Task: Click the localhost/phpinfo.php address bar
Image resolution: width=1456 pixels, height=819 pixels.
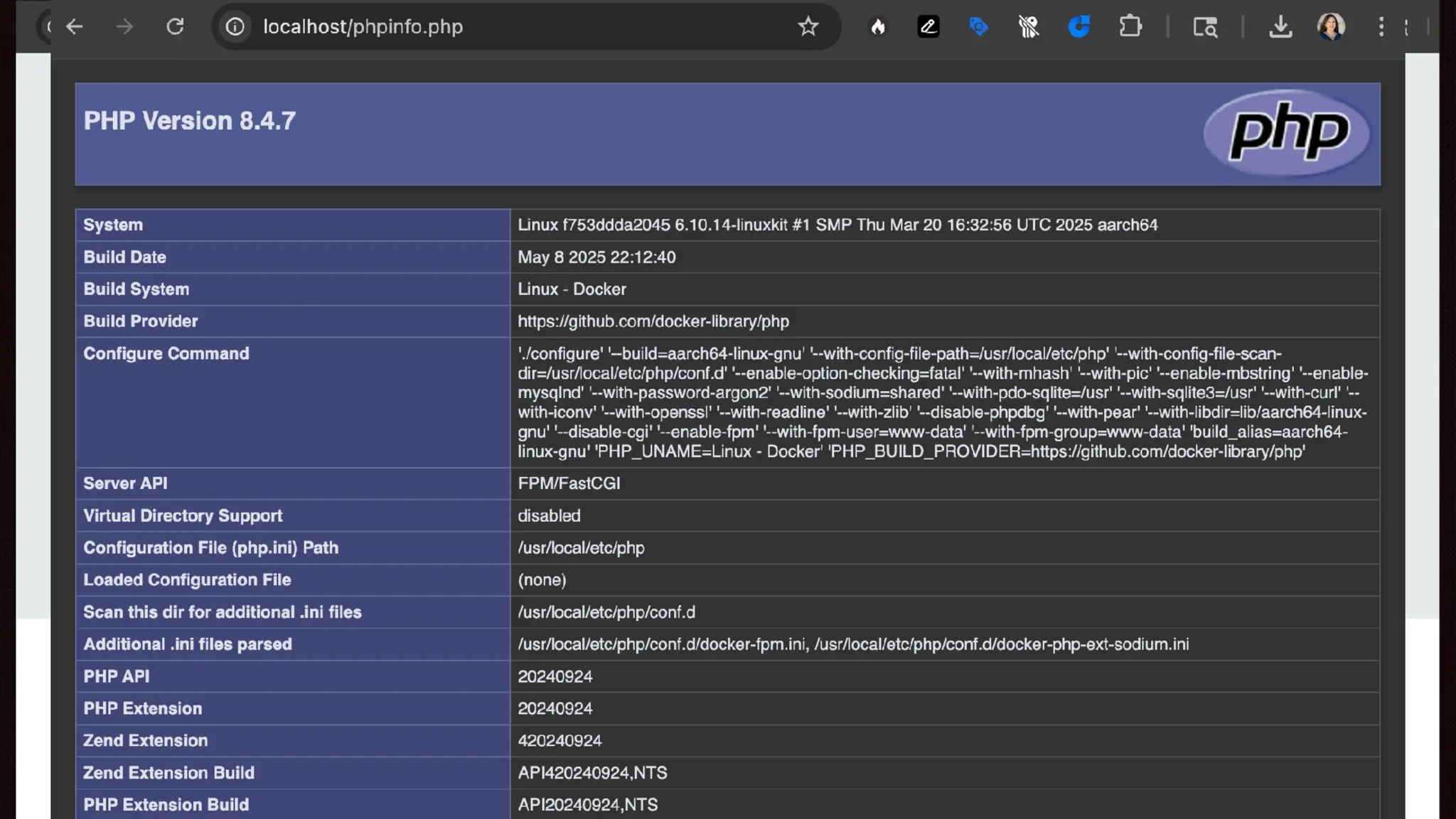Action: [x=498, y=27]
